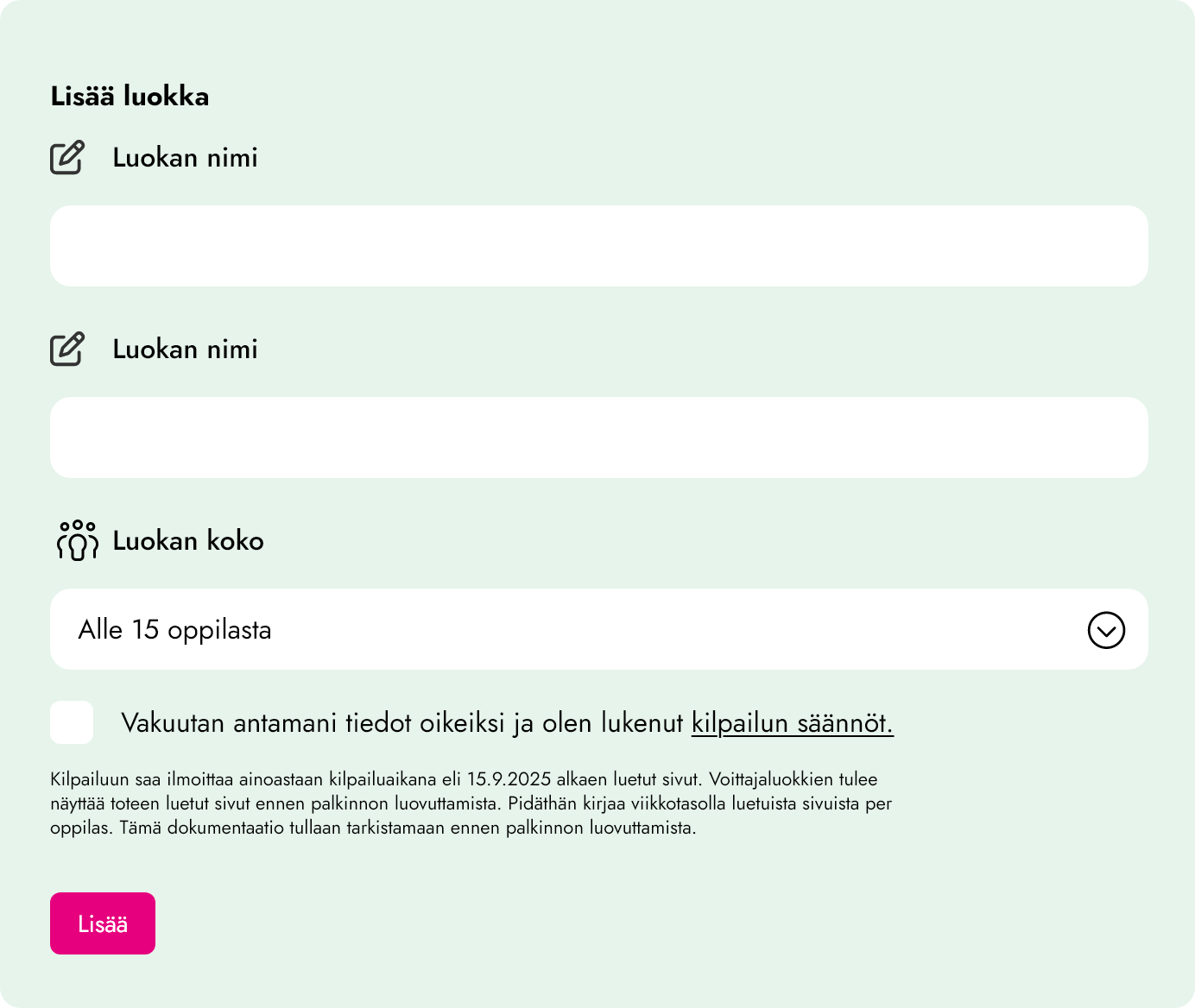Click the 'Tämä dokumentaatio tullaan tarkistamaan' sentence
Viewport: 1195px width, 1008px height.
point(406,828)
